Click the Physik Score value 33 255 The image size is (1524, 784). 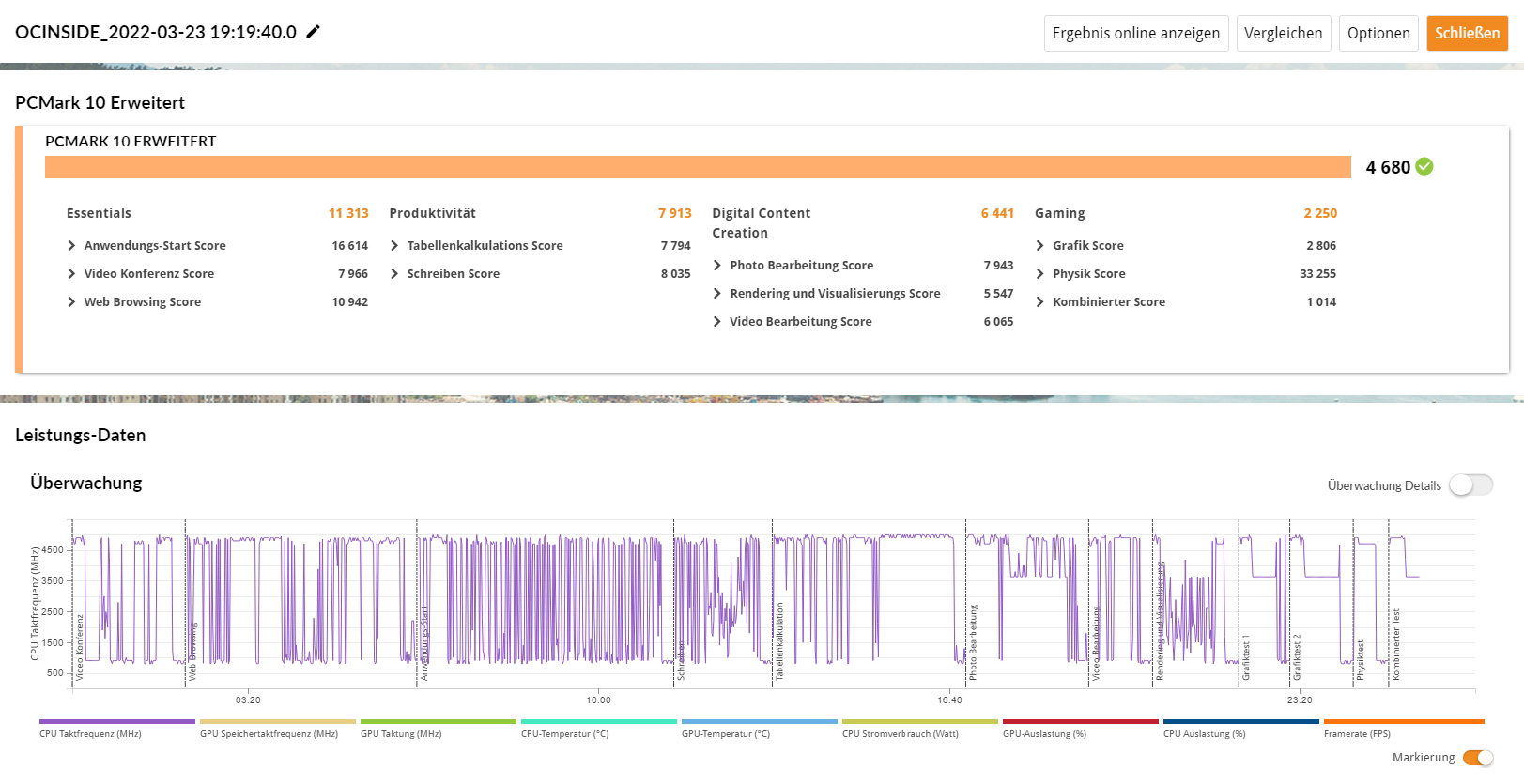point(1317,274)
